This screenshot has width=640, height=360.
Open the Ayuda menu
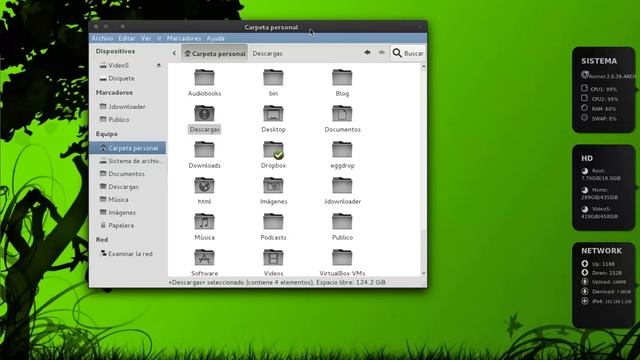point(216,38)
